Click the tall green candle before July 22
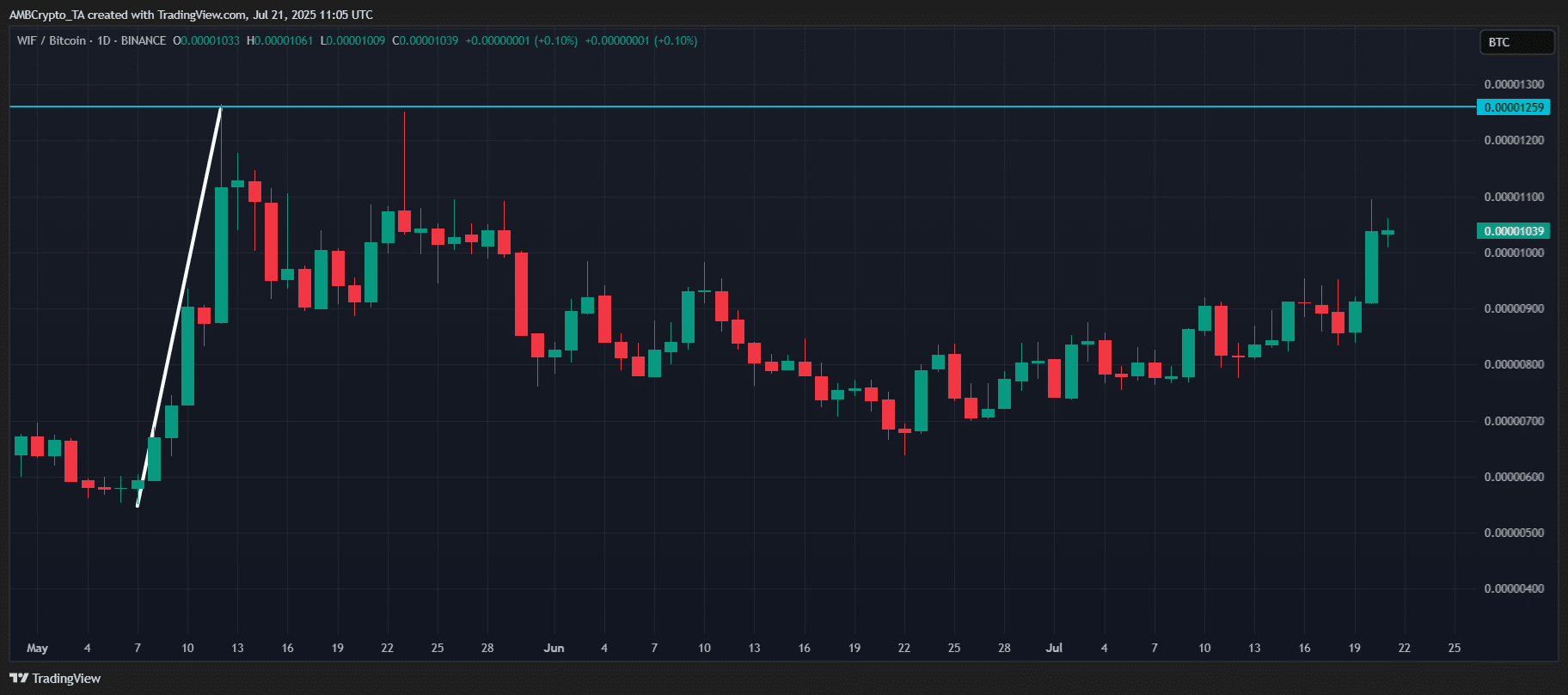Viewport: 1568px width, 695px height. coord(1371,266)
